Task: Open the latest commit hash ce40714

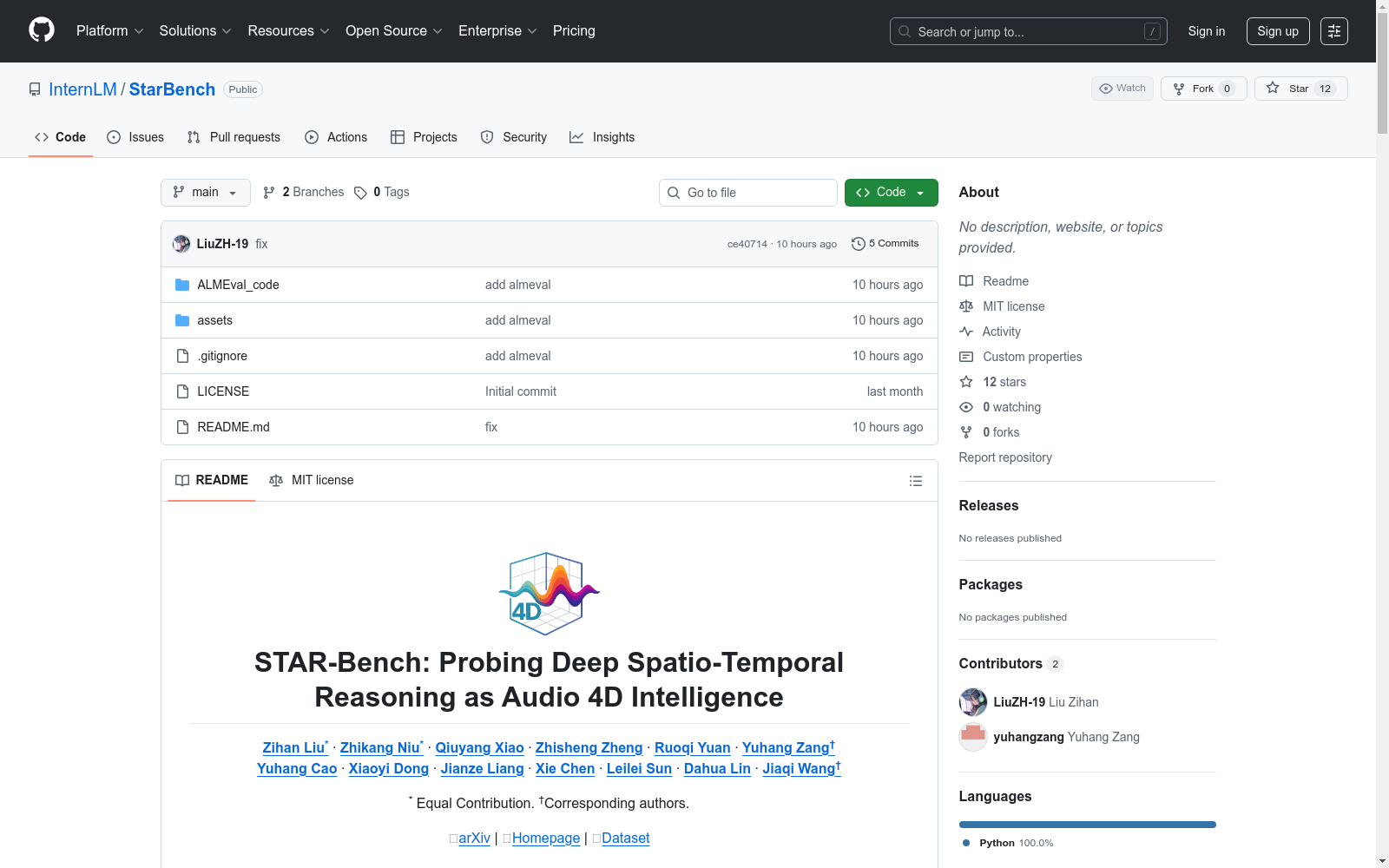Action: pos(747,244)
